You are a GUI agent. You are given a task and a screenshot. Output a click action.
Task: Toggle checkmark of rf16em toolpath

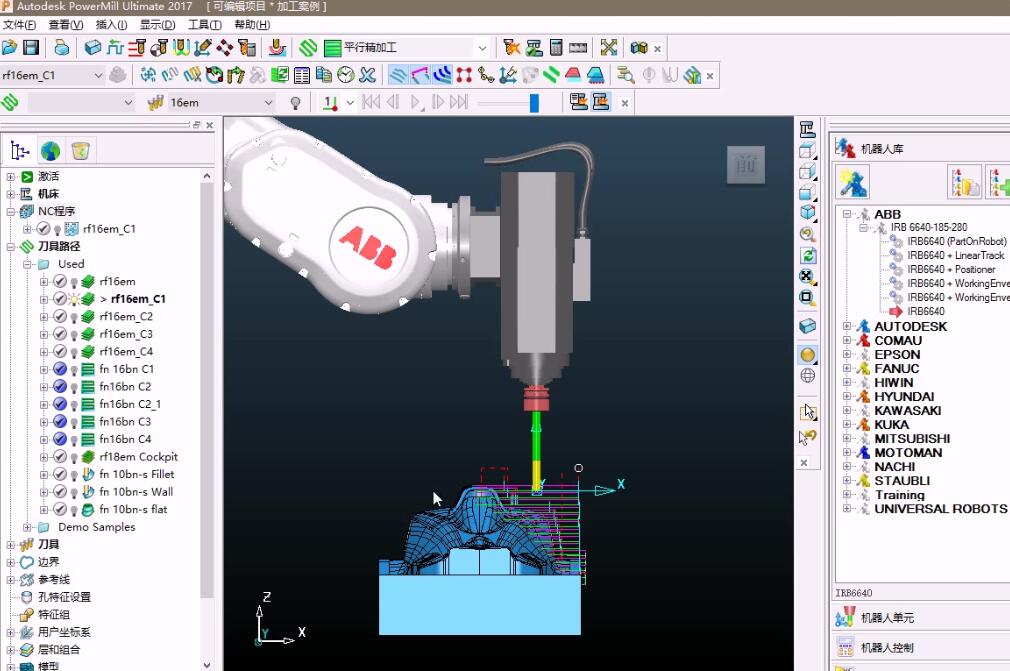tap(60, 281)
